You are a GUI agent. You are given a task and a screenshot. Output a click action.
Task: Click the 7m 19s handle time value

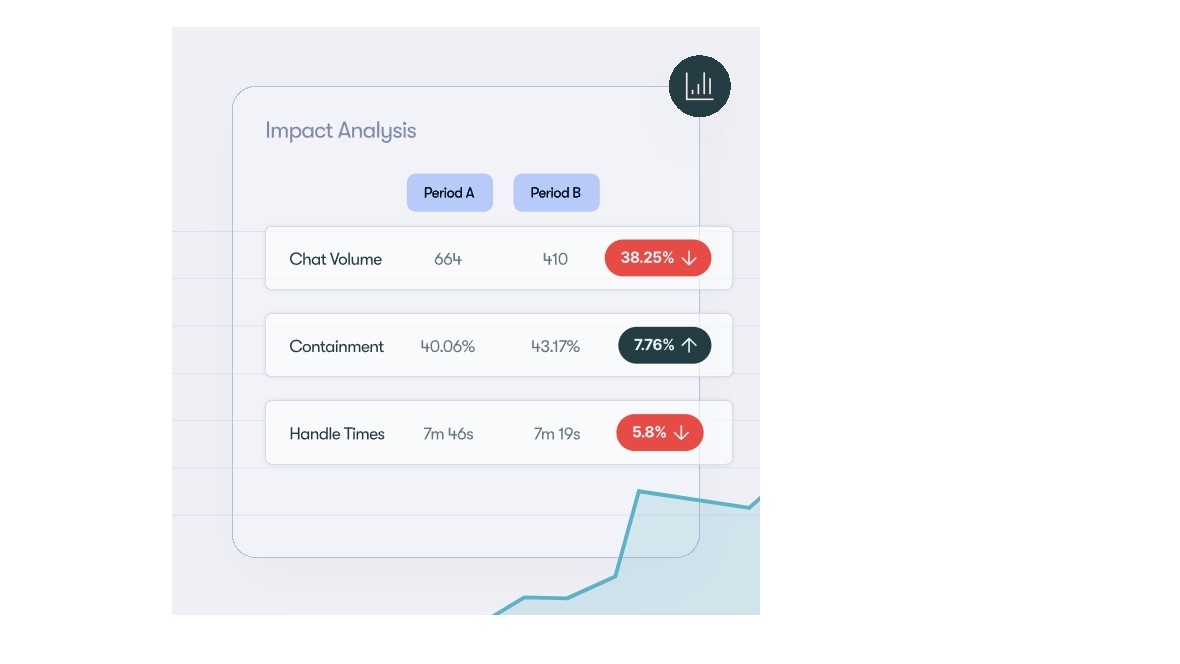tap(556, 434)
